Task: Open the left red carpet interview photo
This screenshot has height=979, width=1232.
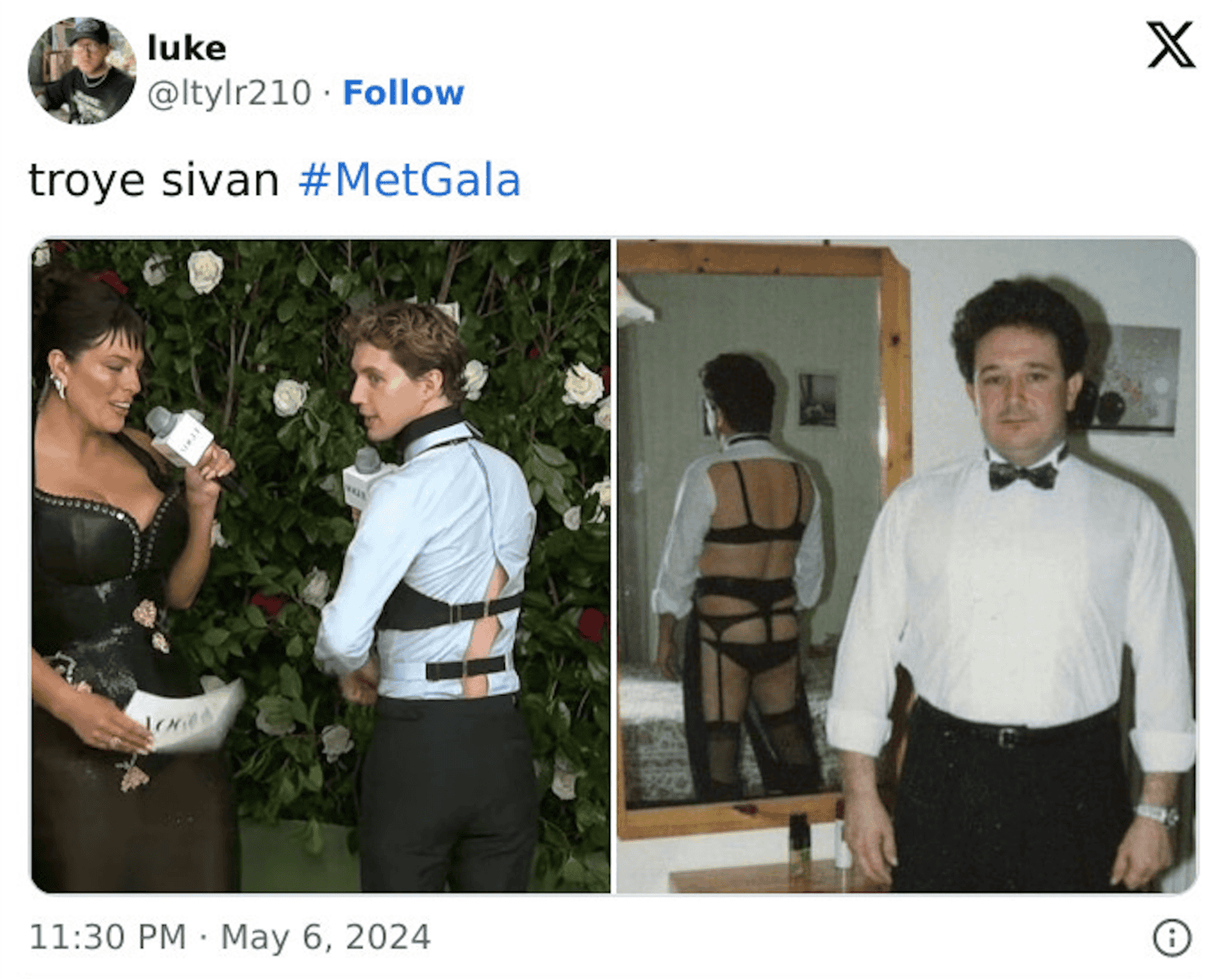Action: coord(321,566)
